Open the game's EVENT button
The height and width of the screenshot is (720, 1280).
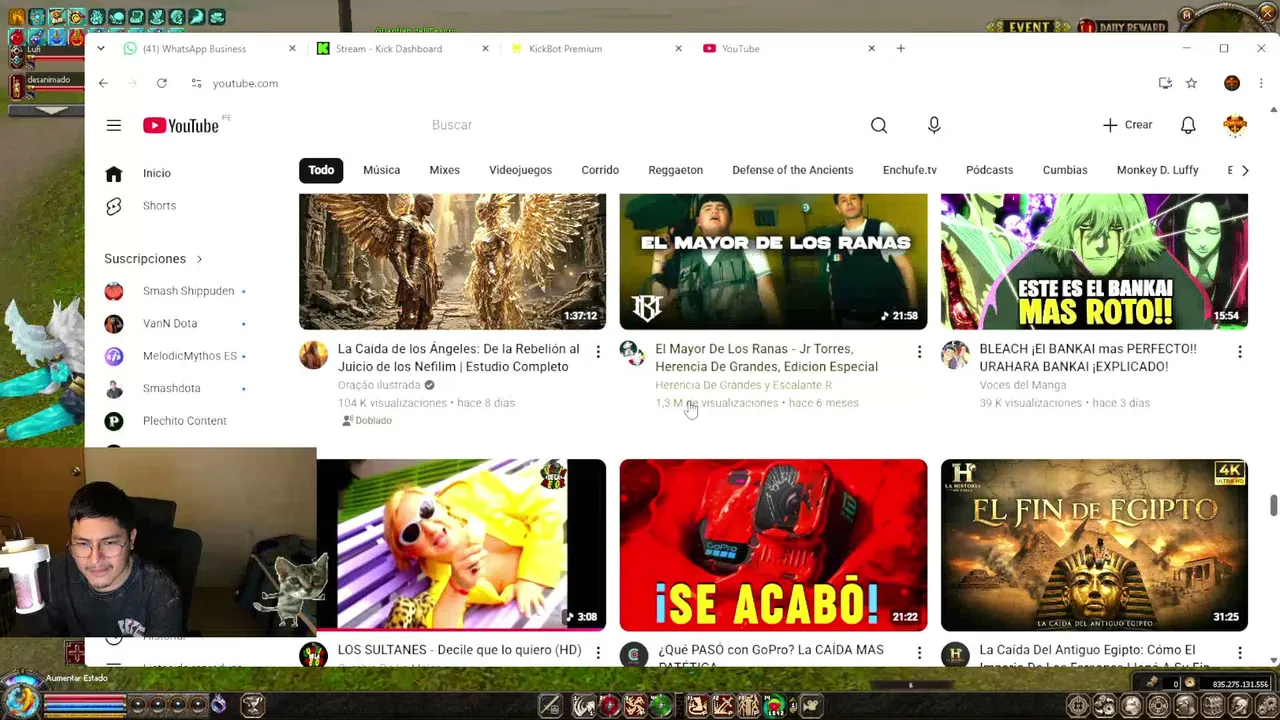[x=1029, y=27]
